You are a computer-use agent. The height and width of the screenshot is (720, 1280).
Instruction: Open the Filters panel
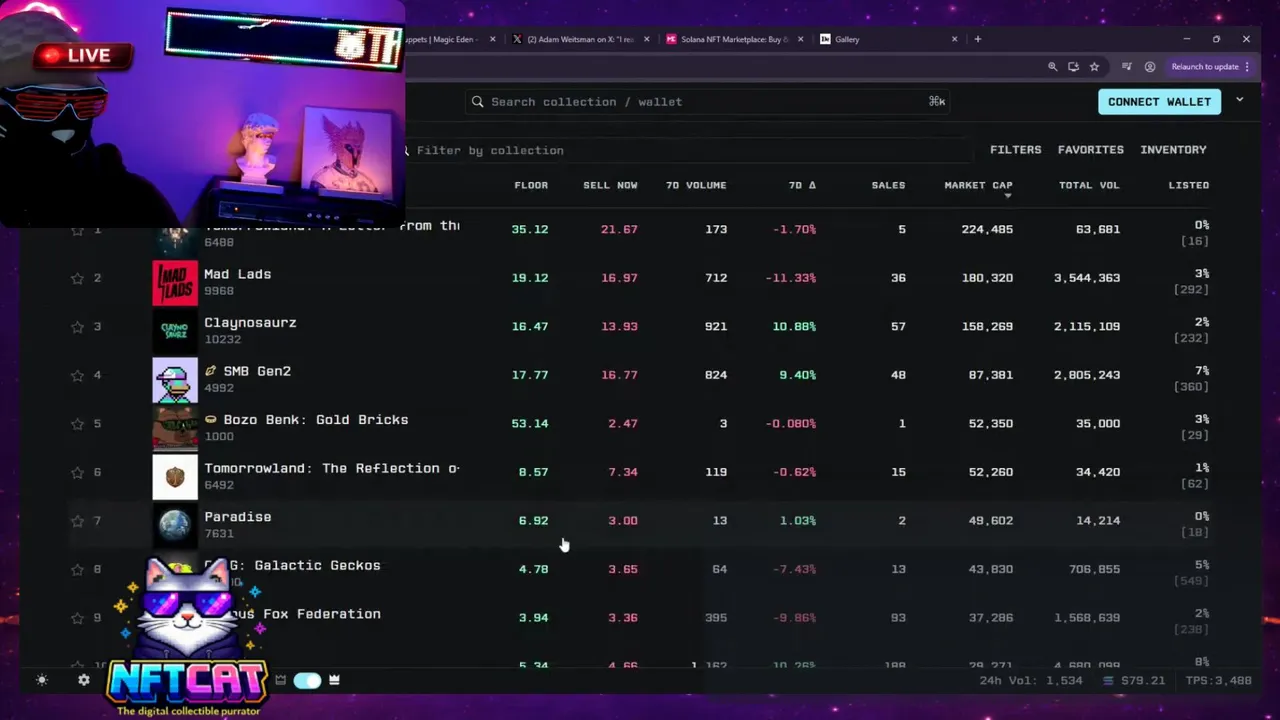tap(1016, 150)
